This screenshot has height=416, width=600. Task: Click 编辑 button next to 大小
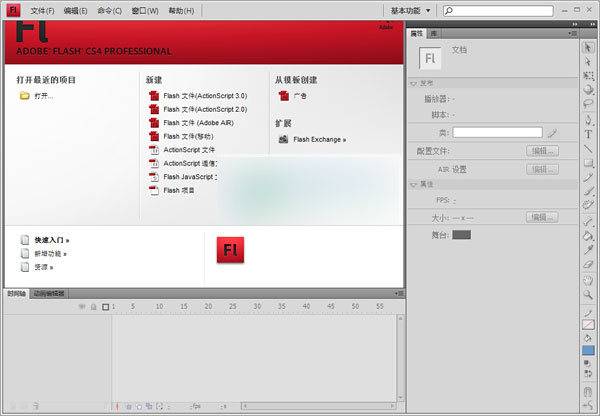pyautogui.click(x=542, y=218)
